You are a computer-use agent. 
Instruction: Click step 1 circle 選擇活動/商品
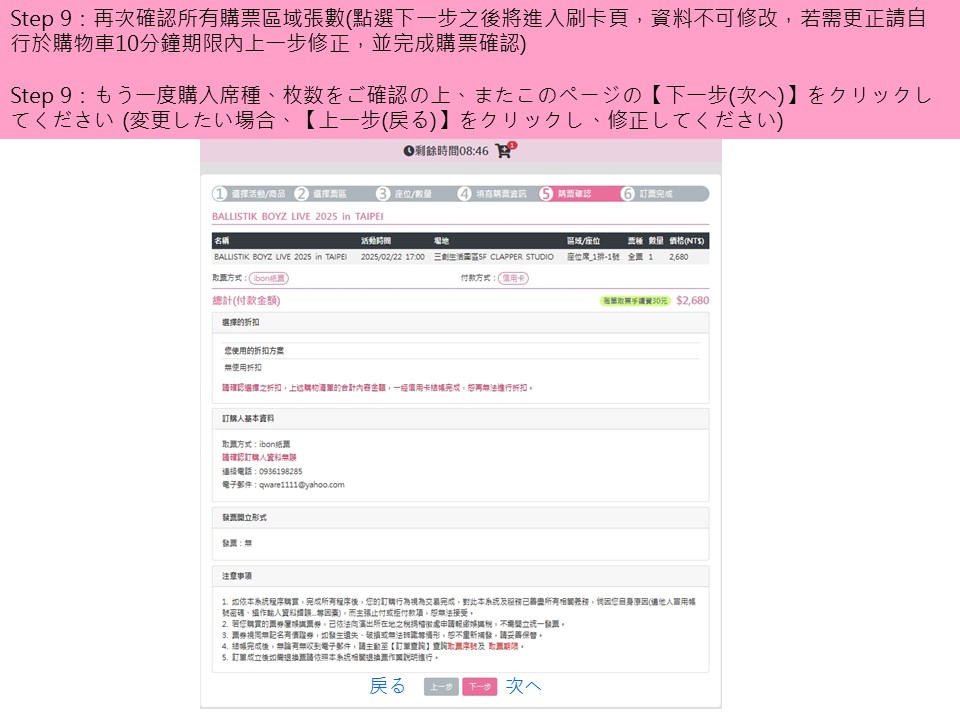220,194
